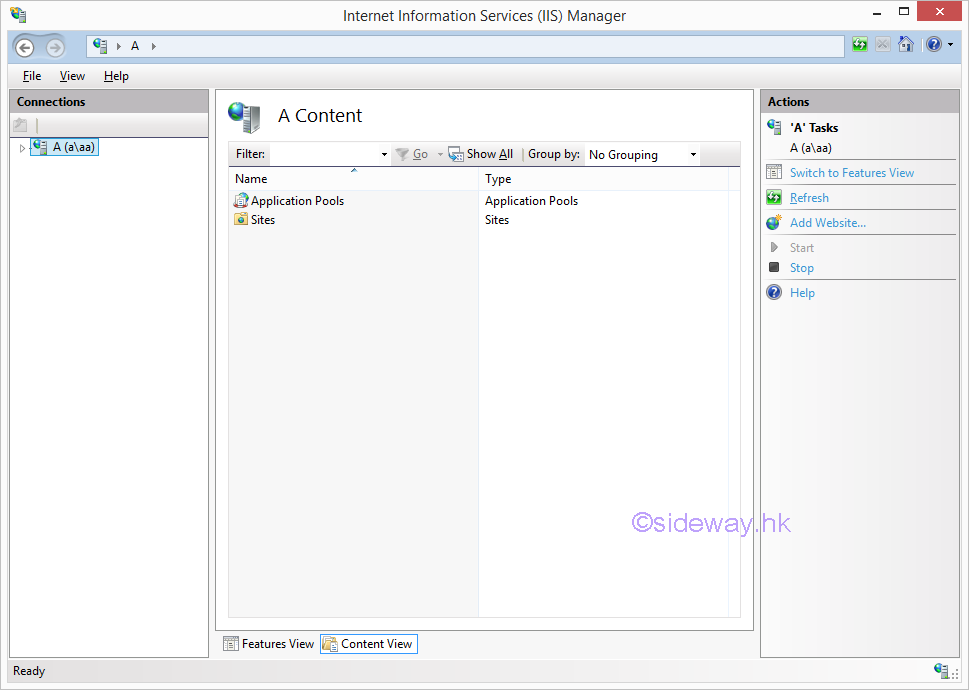Screen dimensions: 969x690
Task: Open the Group by No Grouping dropdown
Action: coord(693,155)
